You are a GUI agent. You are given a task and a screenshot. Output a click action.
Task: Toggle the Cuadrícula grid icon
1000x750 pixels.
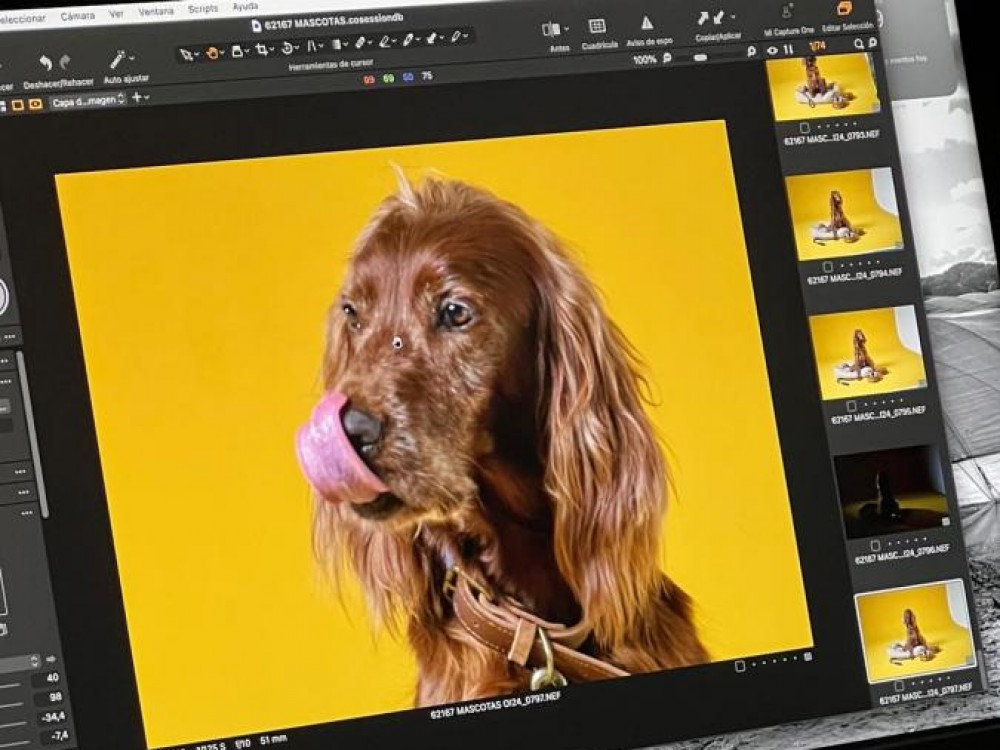pos(597,26)
